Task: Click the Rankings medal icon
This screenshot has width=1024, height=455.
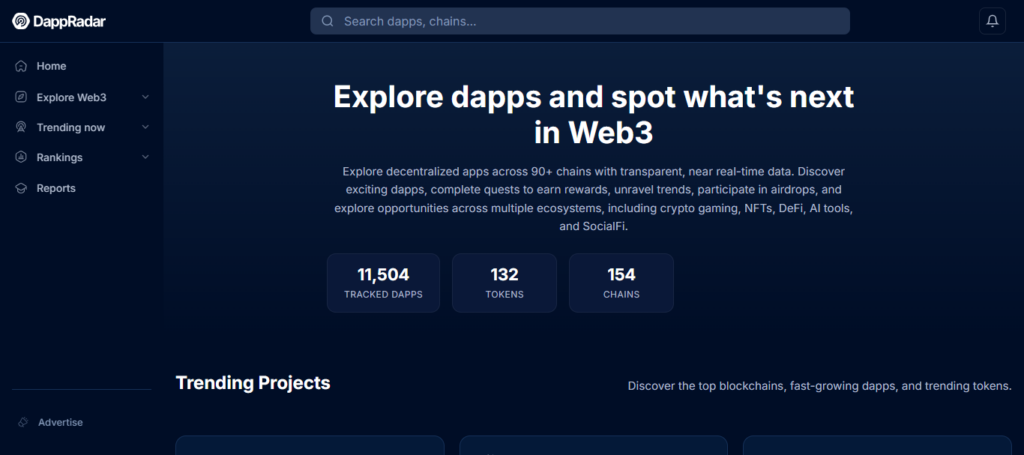Action: pyautogui.click(x=21, y=157)
